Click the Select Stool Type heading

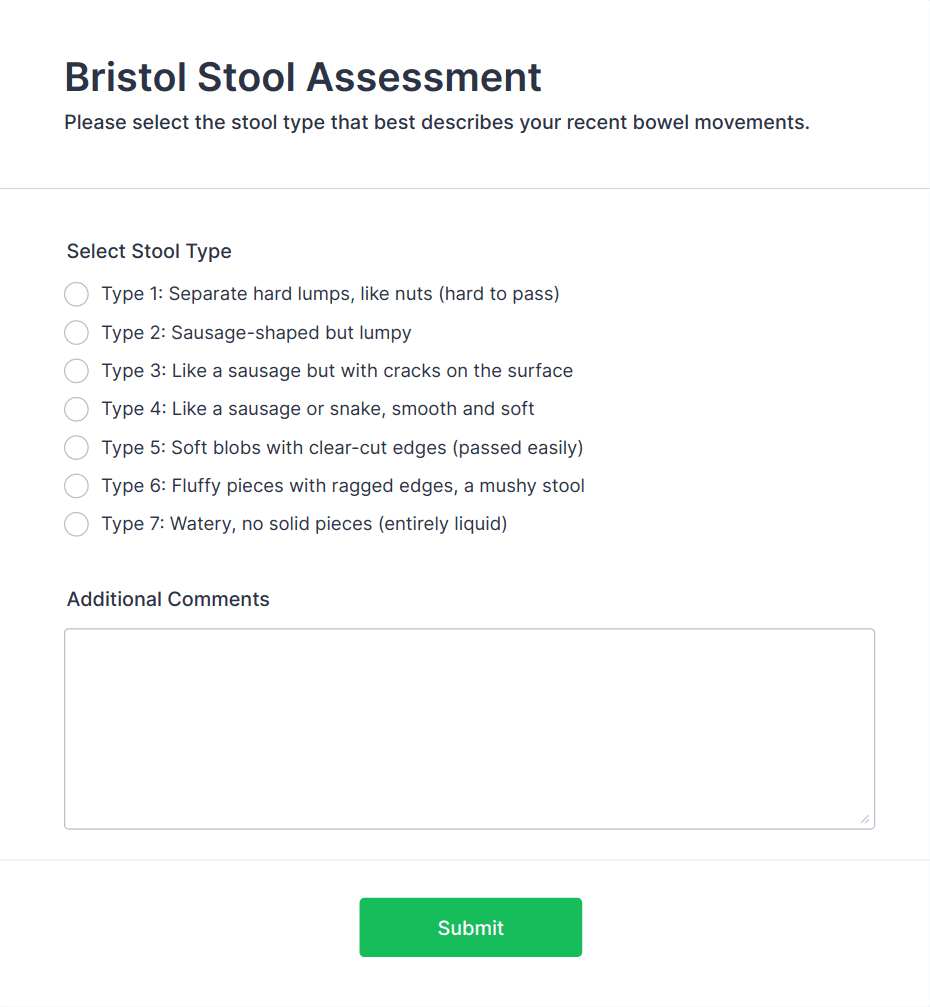tap(148, 251)
